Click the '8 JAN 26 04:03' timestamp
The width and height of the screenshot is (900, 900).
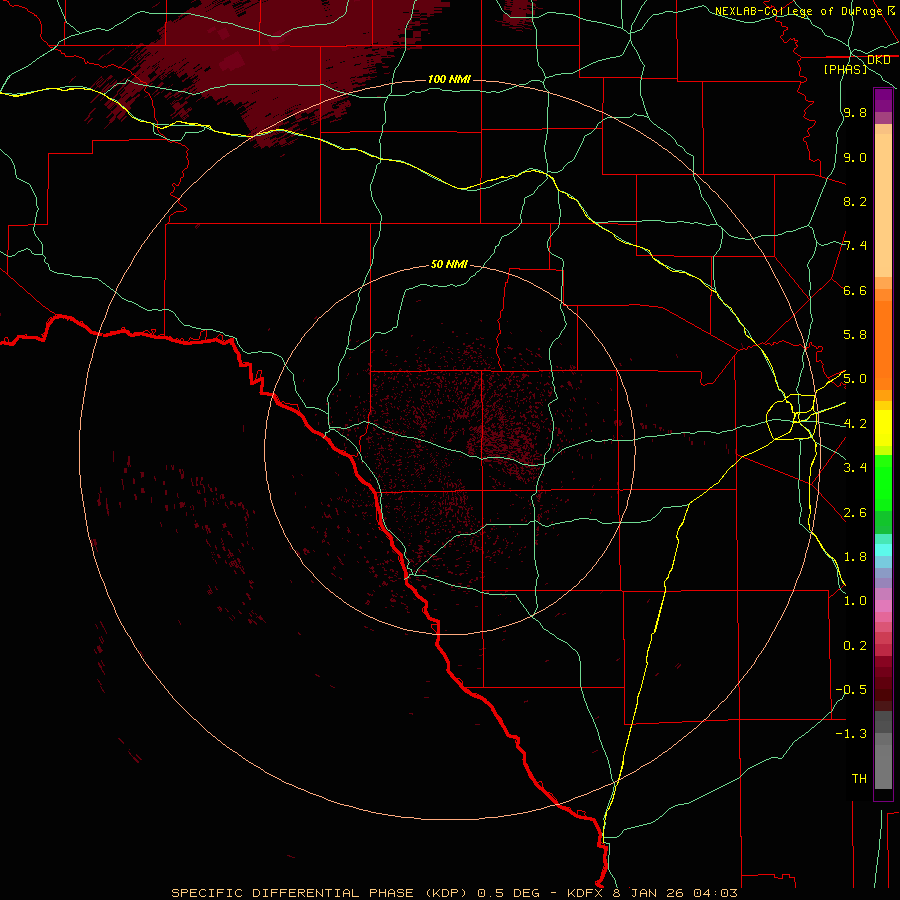[676, 893]
